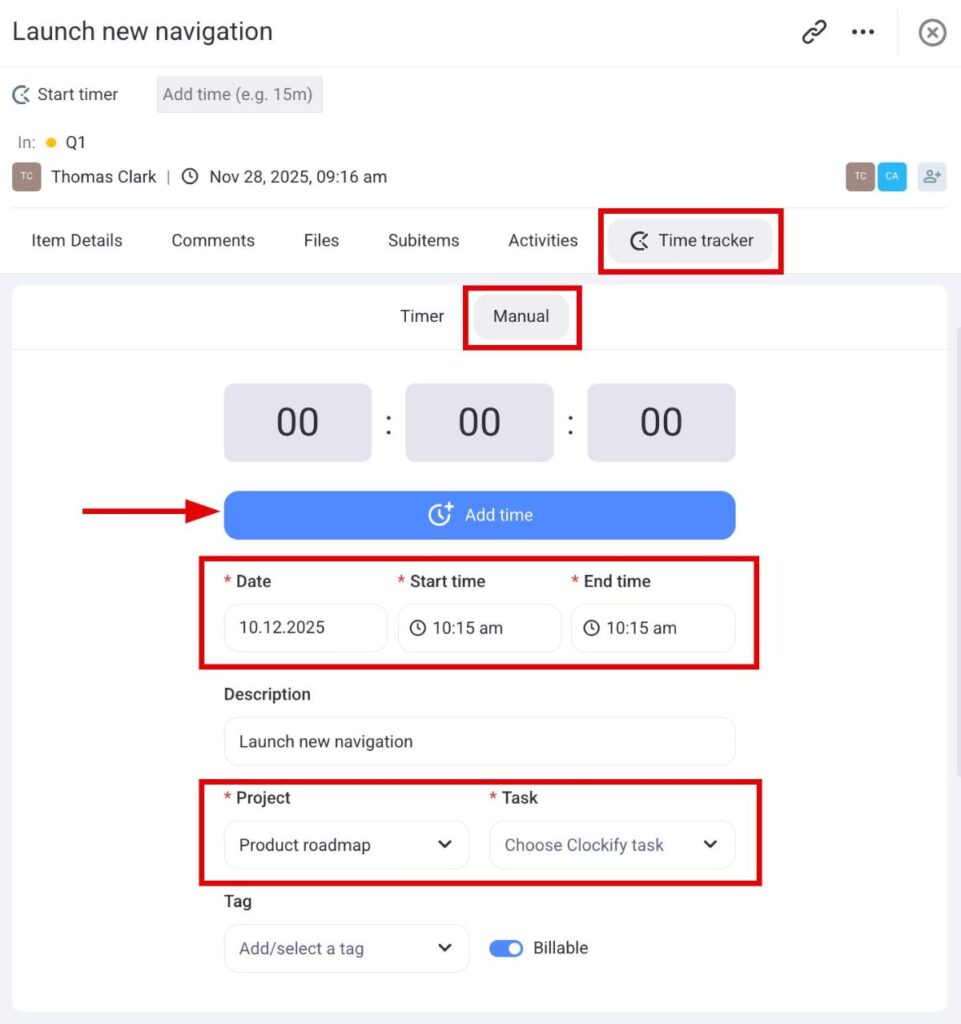Click Thomas Clark's avatar next to name
961x1024 pixels.
(27, 177)
